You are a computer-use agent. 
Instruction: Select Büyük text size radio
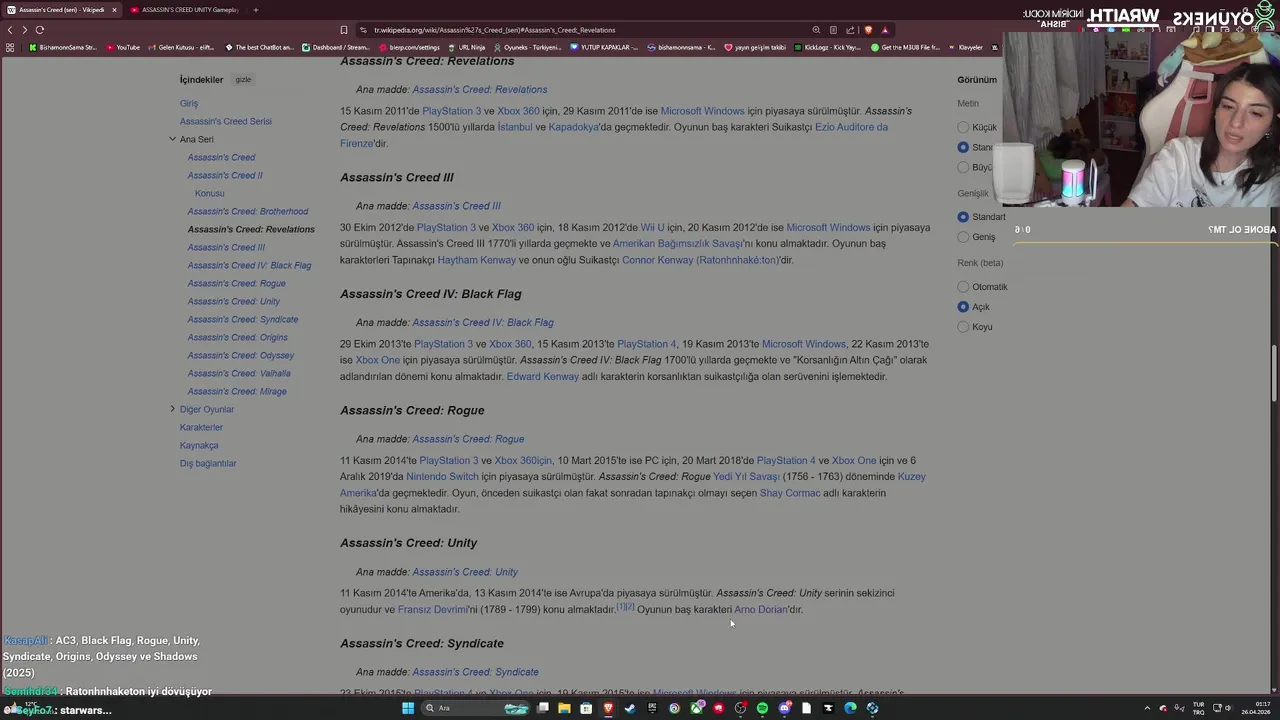[963, 167]
